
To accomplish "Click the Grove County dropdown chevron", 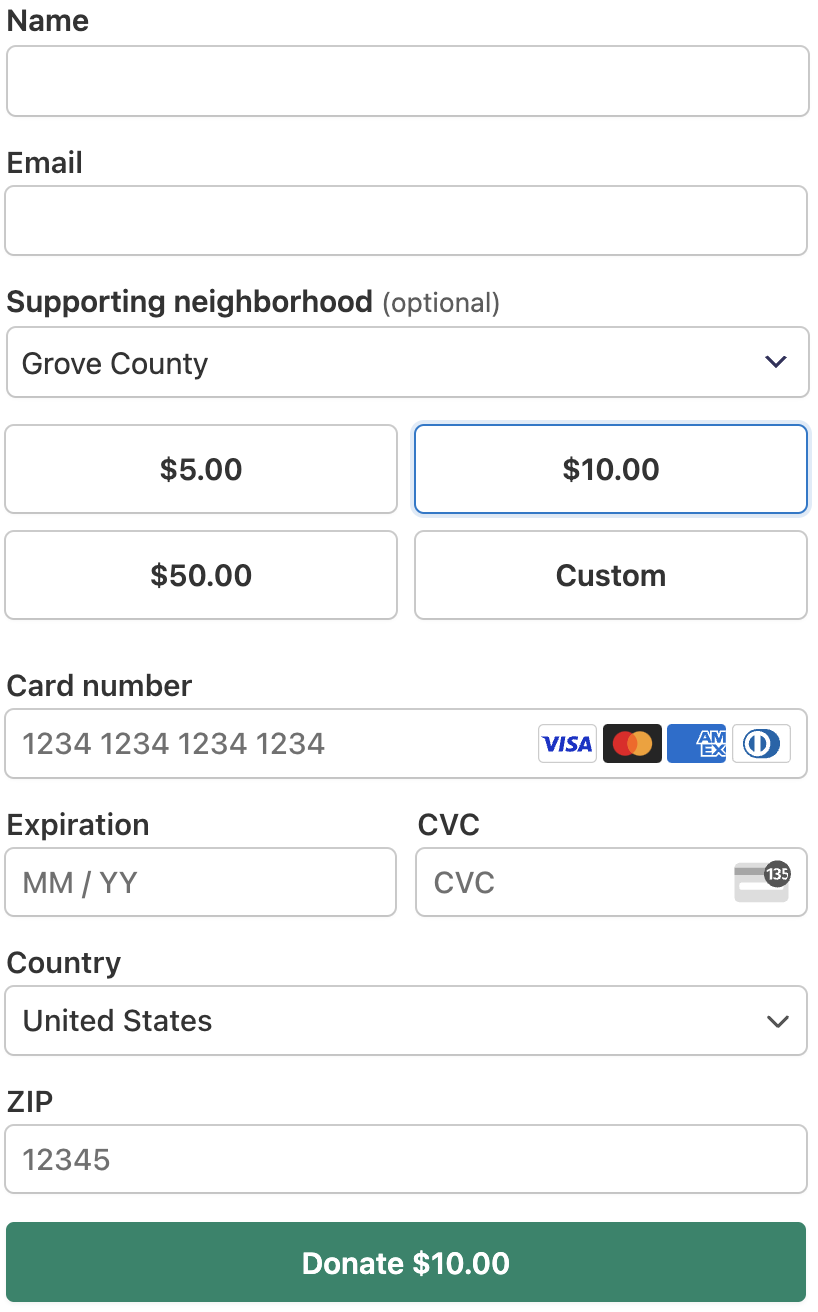I will coord(776,362).
